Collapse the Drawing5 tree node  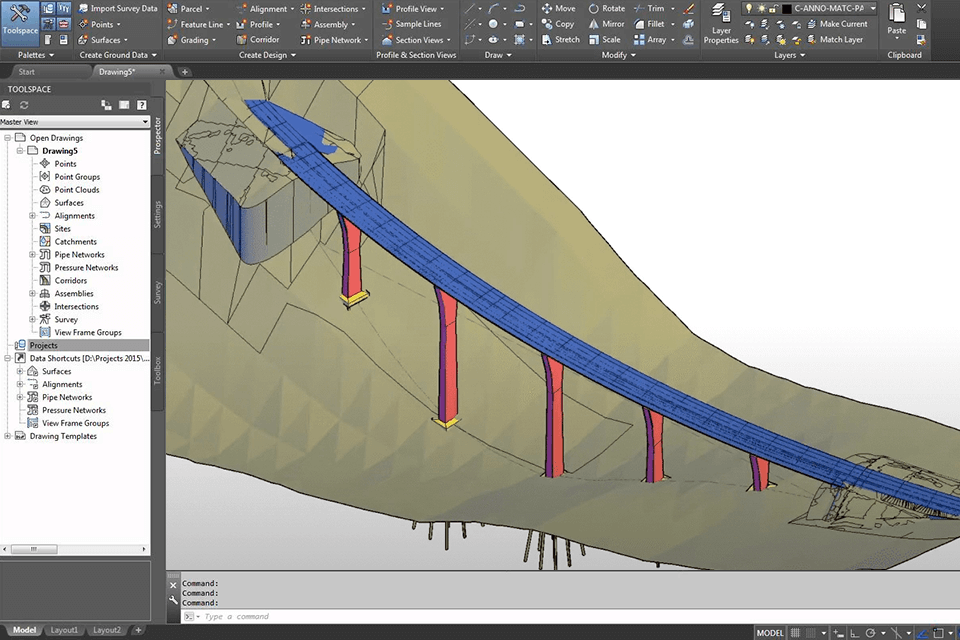click(20, 151)
